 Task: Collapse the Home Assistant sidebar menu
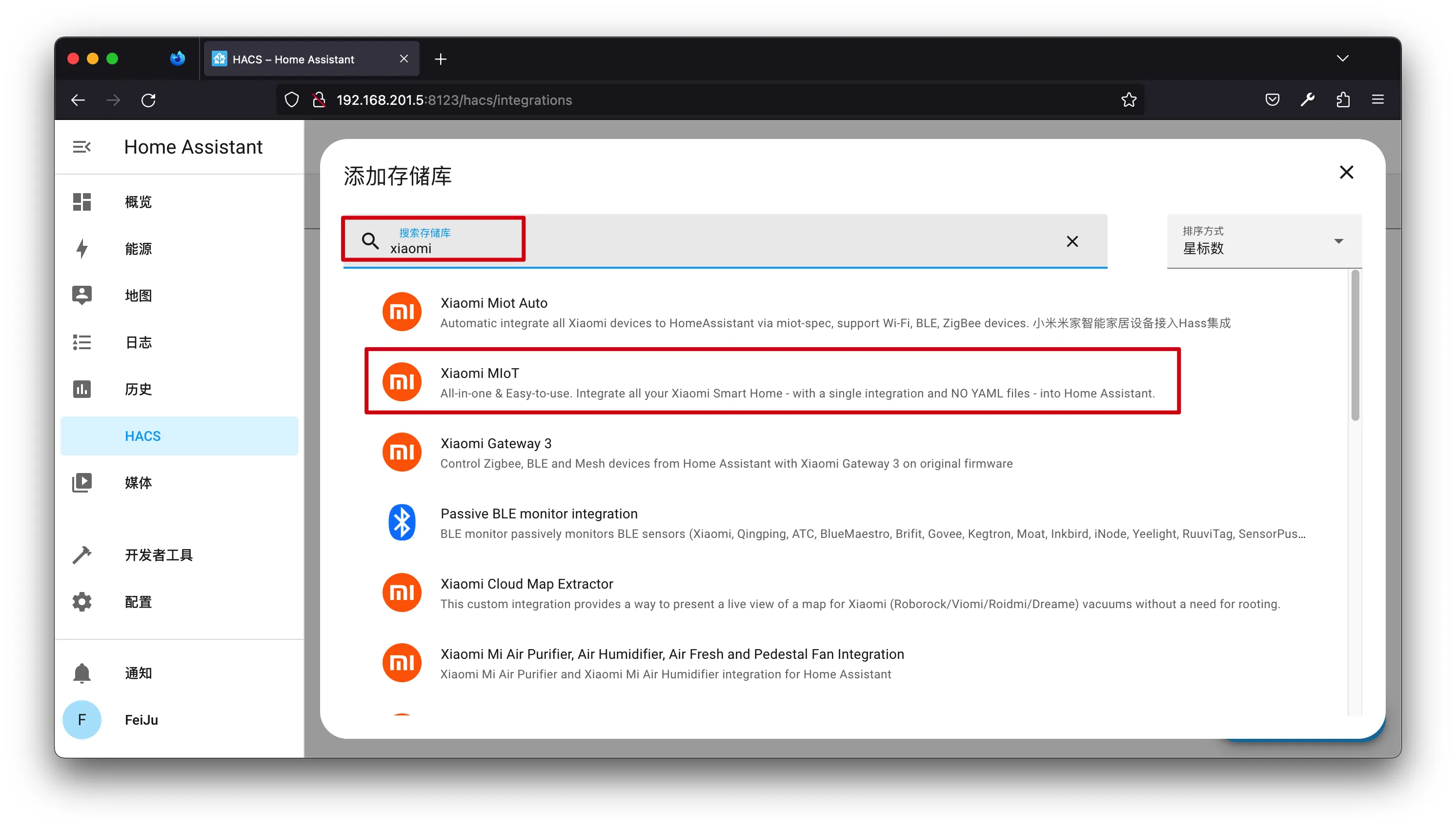pos(81,147)
